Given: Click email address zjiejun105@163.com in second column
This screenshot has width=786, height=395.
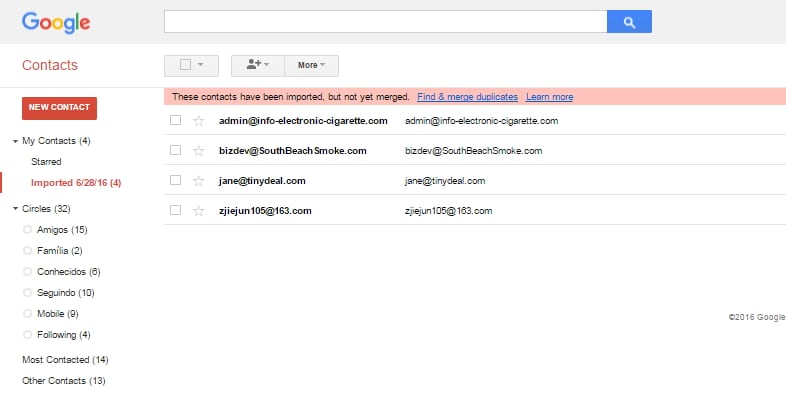Looking at the screenshot, I should coord(449,211).
